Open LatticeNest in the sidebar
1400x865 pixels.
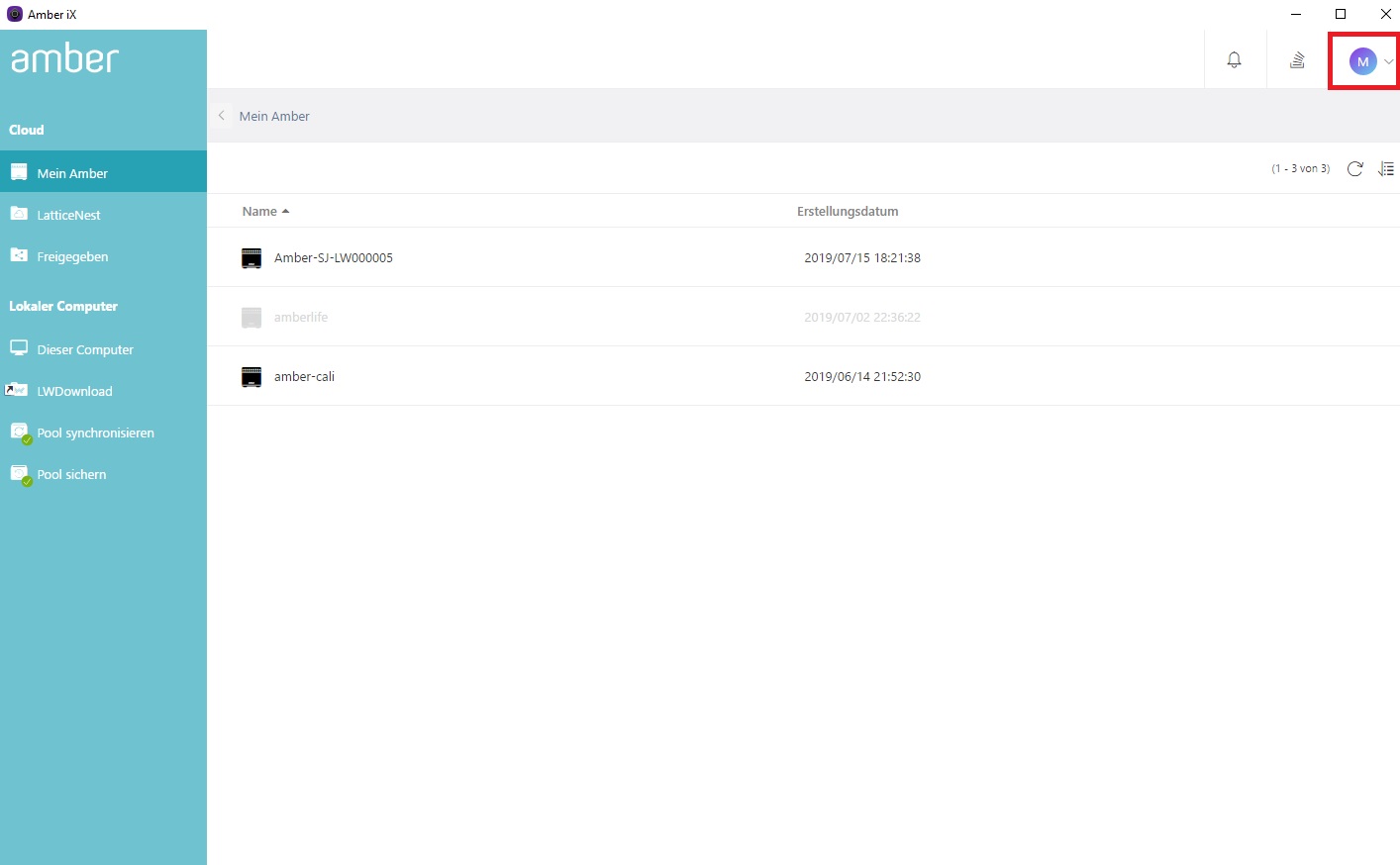pyautogui.click(x=103, y=214)
